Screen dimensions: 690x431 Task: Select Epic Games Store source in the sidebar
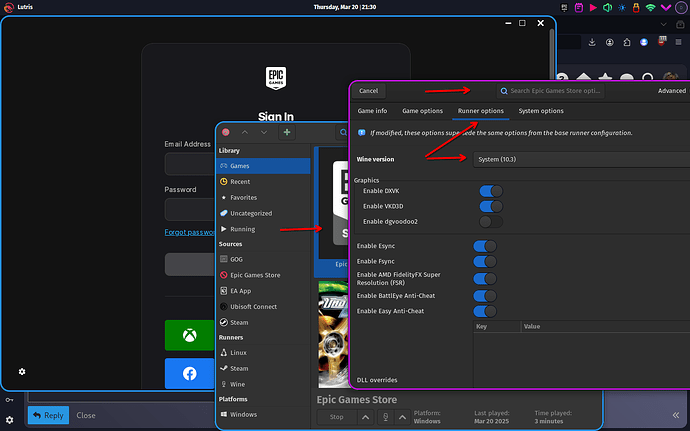(263, 275)
